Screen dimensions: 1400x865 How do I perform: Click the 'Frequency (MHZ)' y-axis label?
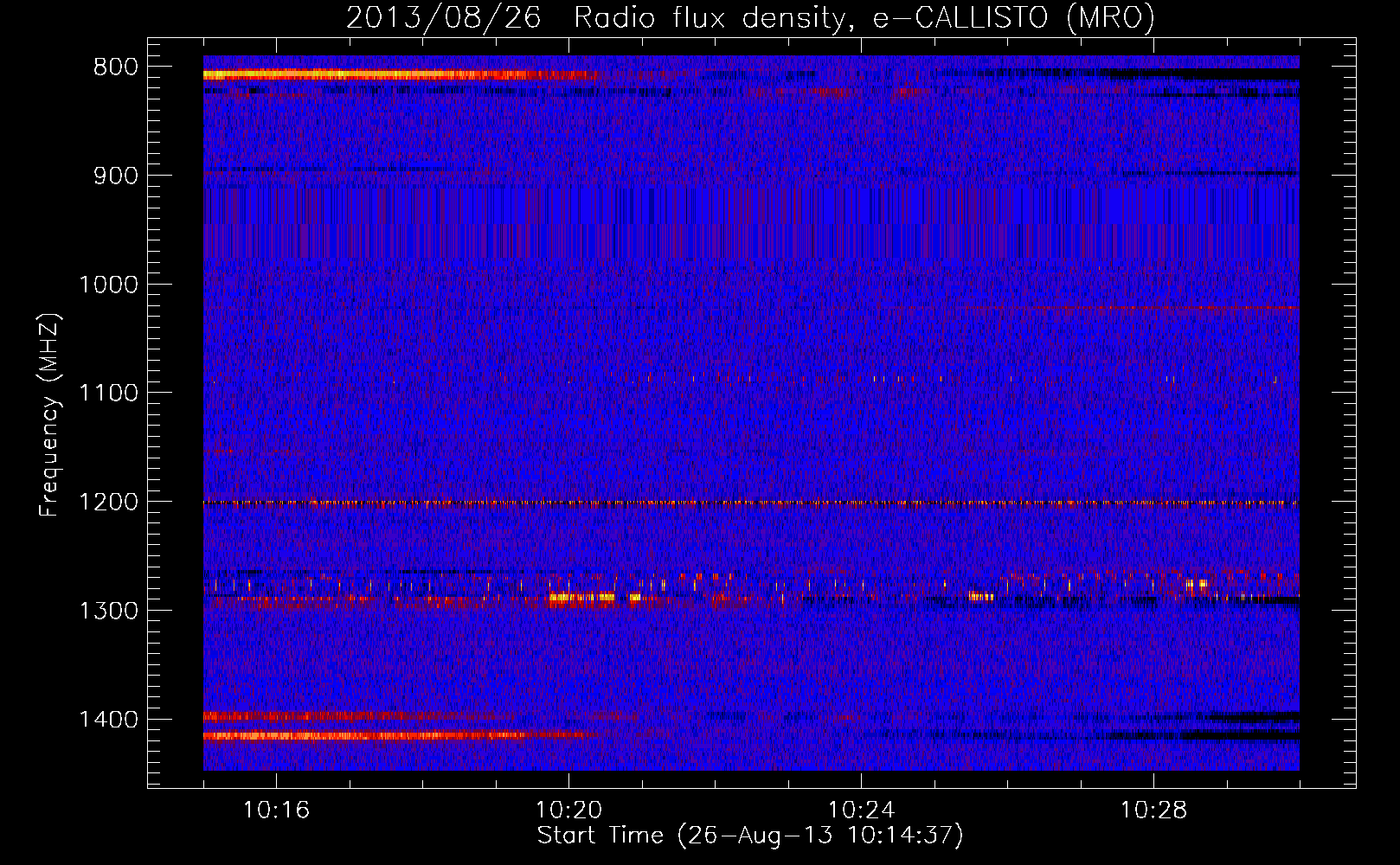coord(49,415)
